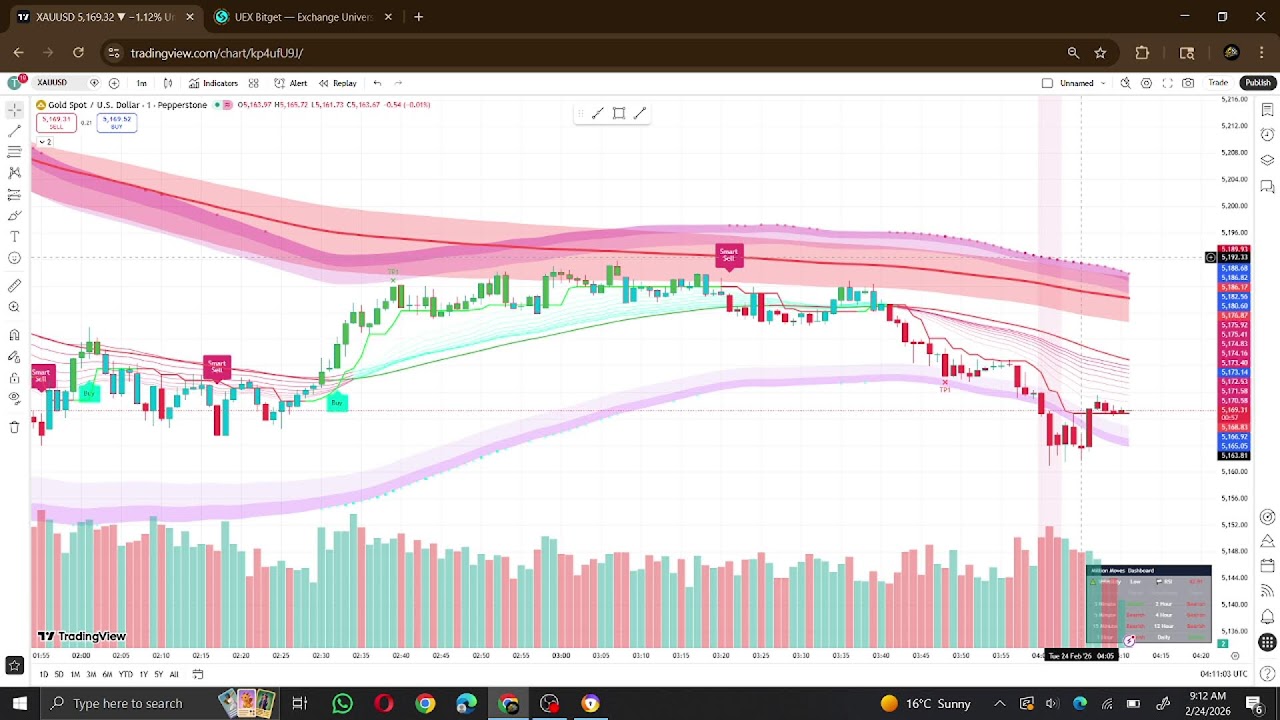Click the trash remove objects icon

click(x=14, y=427)
